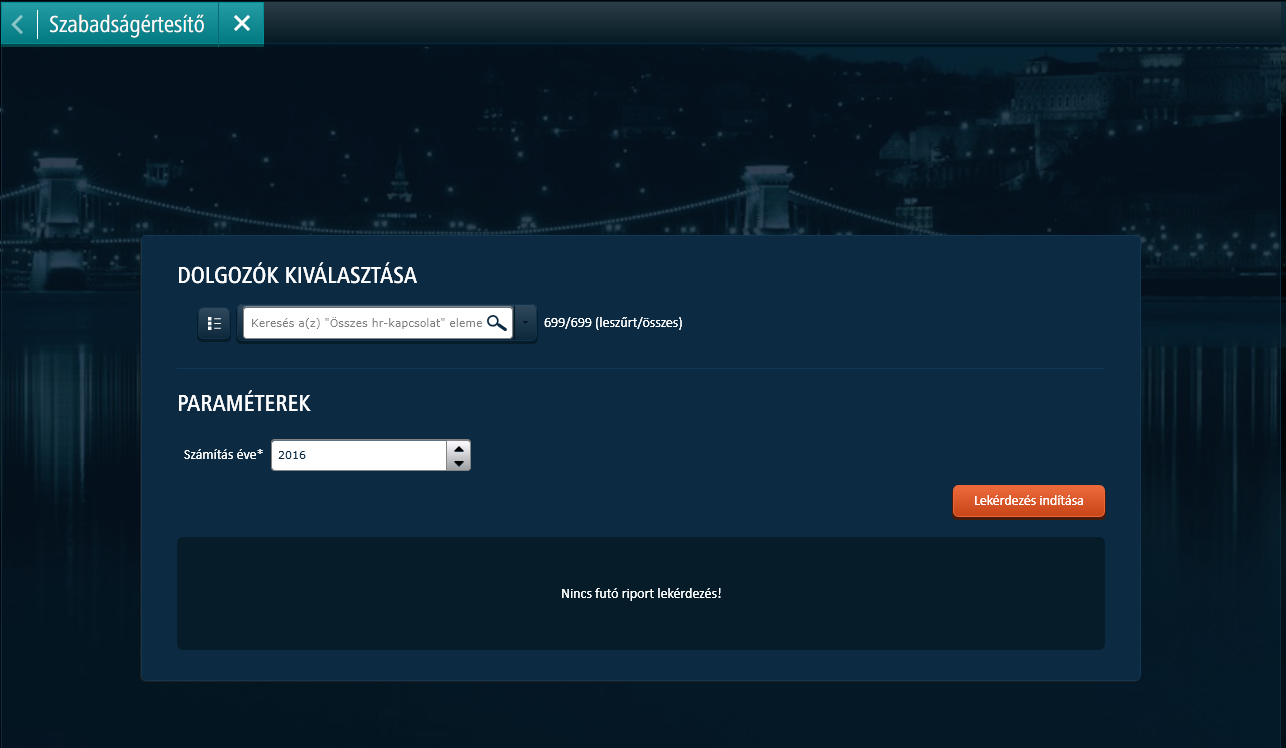Select the 2016 value in year box
The image size is (1286, 748).
(292, 455)
